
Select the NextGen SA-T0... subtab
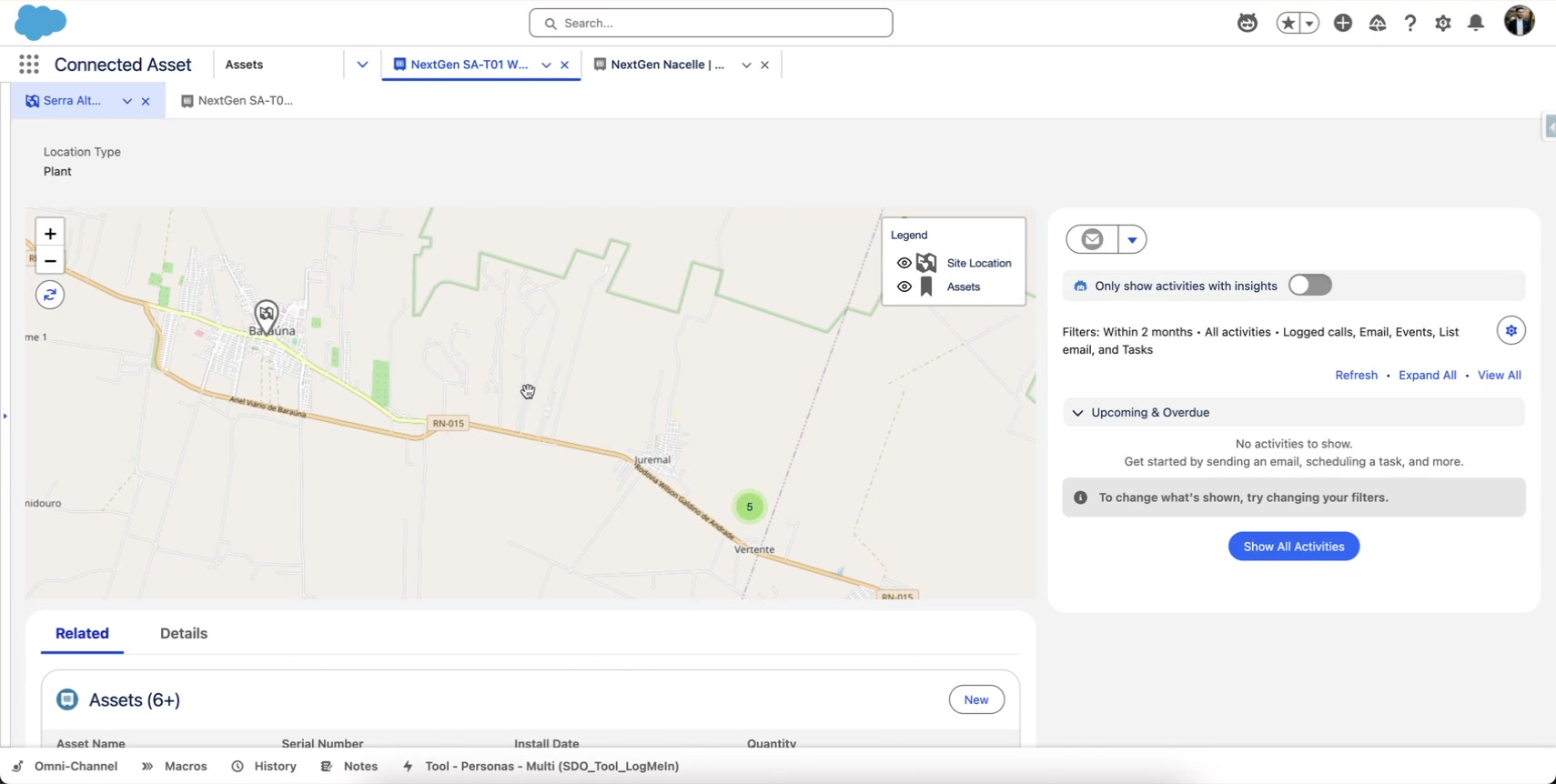tap(237, 101)
